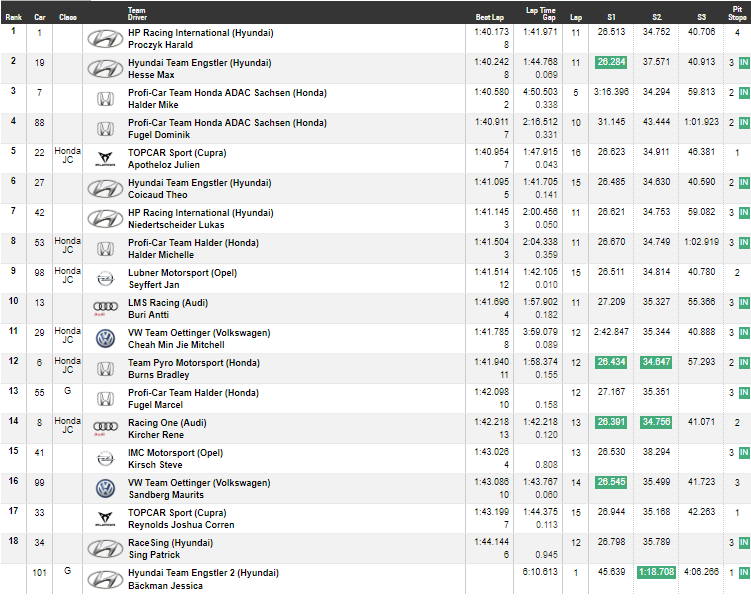Image resolution: width=751 pixels, height=603 pixels.
Task: Click the Car column header
Action: pos(40,17)
